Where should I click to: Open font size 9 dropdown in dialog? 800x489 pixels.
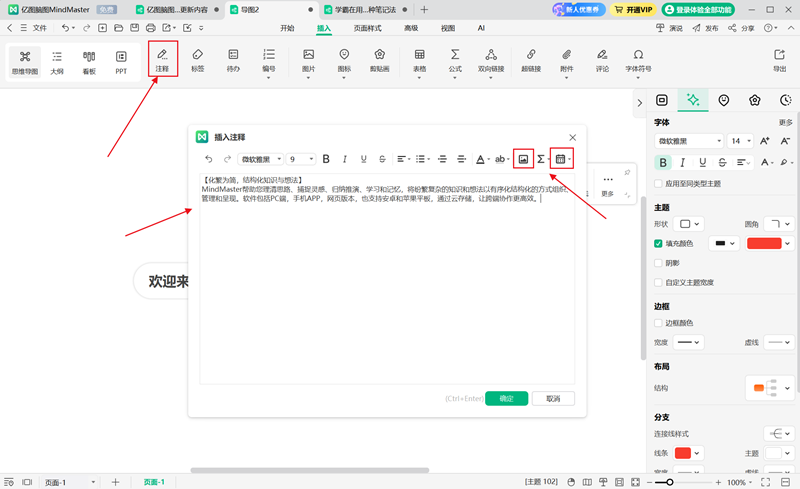point(301,159)
